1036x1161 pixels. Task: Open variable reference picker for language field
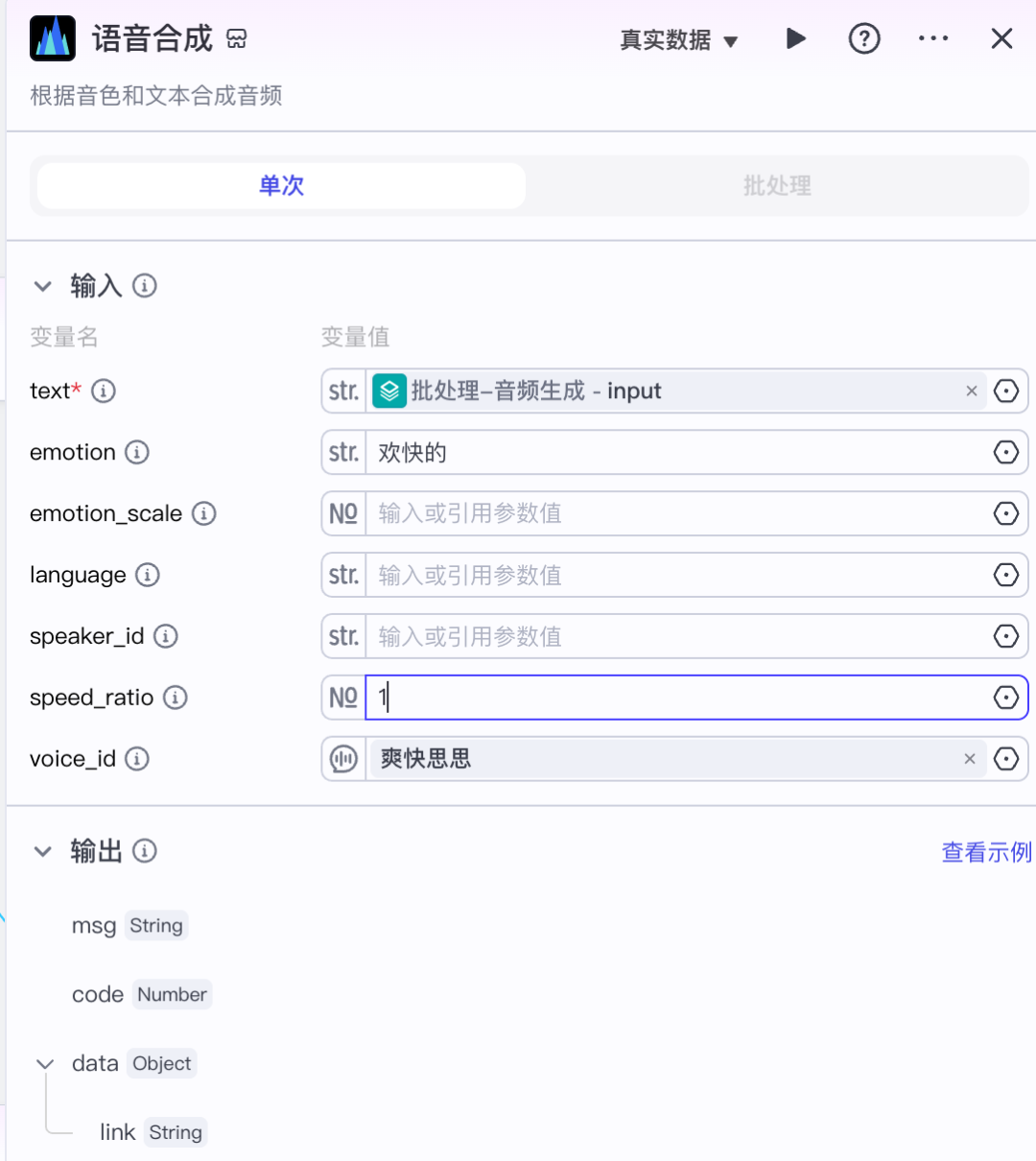pos(1006,575)
